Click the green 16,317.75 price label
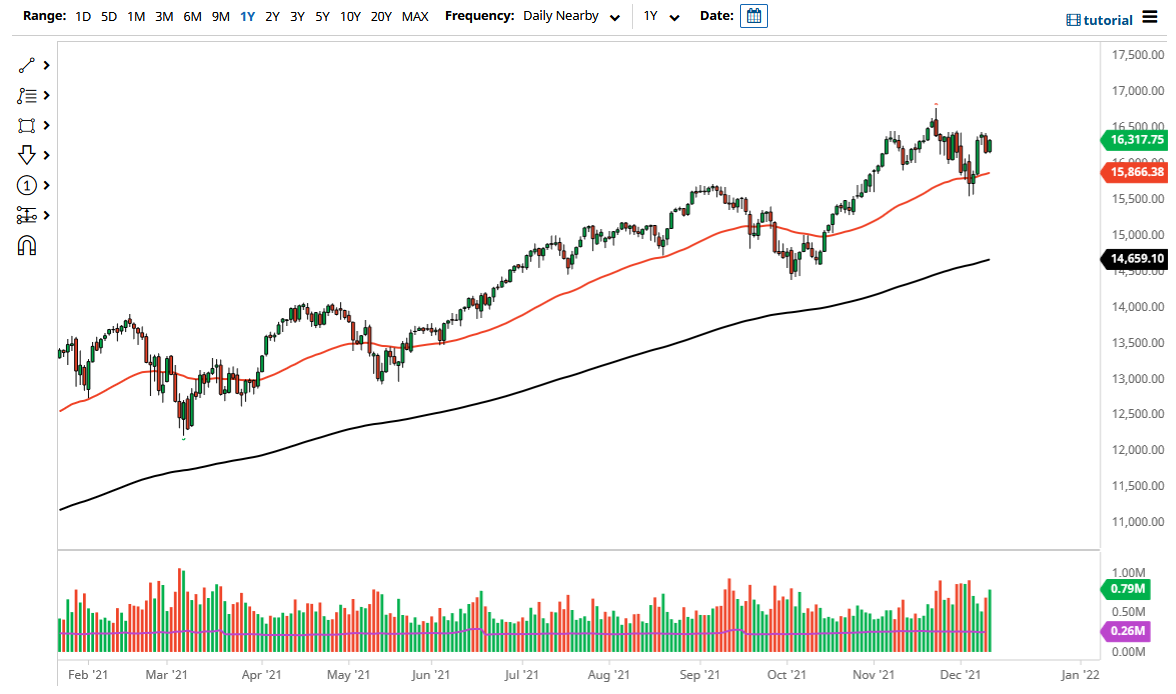Viewport: 1176px width, 694px height. point(1136,141)
